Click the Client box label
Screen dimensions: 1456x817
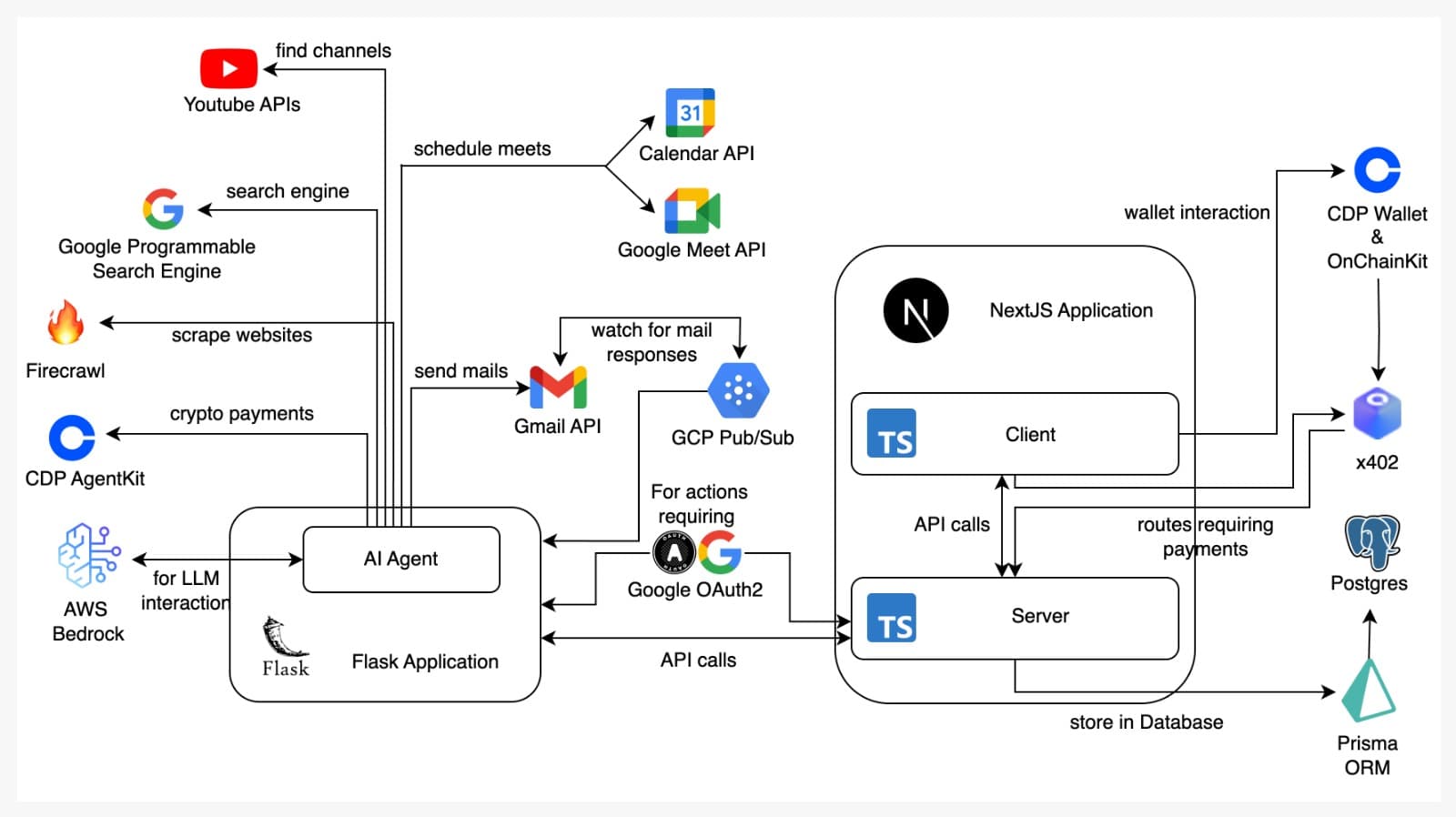tap(1030, 435)
